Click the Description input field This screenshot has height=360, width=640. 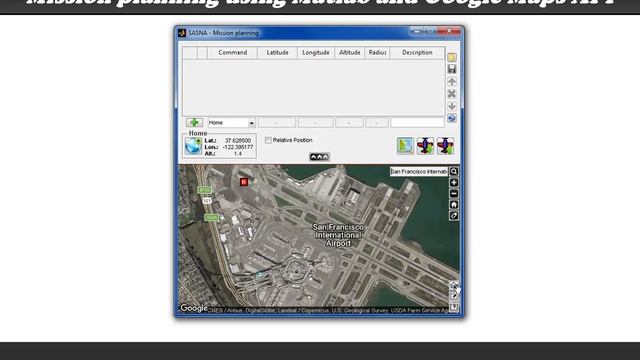point(418,122)
